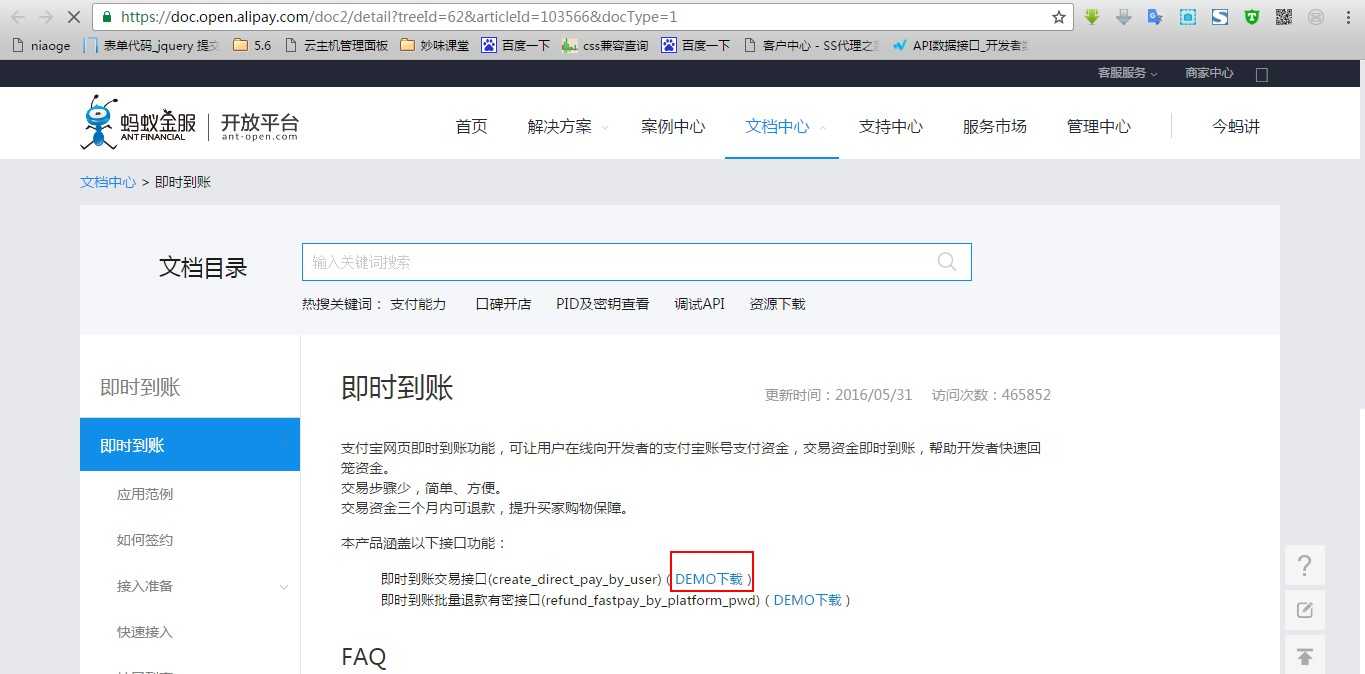1365x674 pixels.
Task: Open the blue screenshot capture extension
Action: pos(1187,17)
